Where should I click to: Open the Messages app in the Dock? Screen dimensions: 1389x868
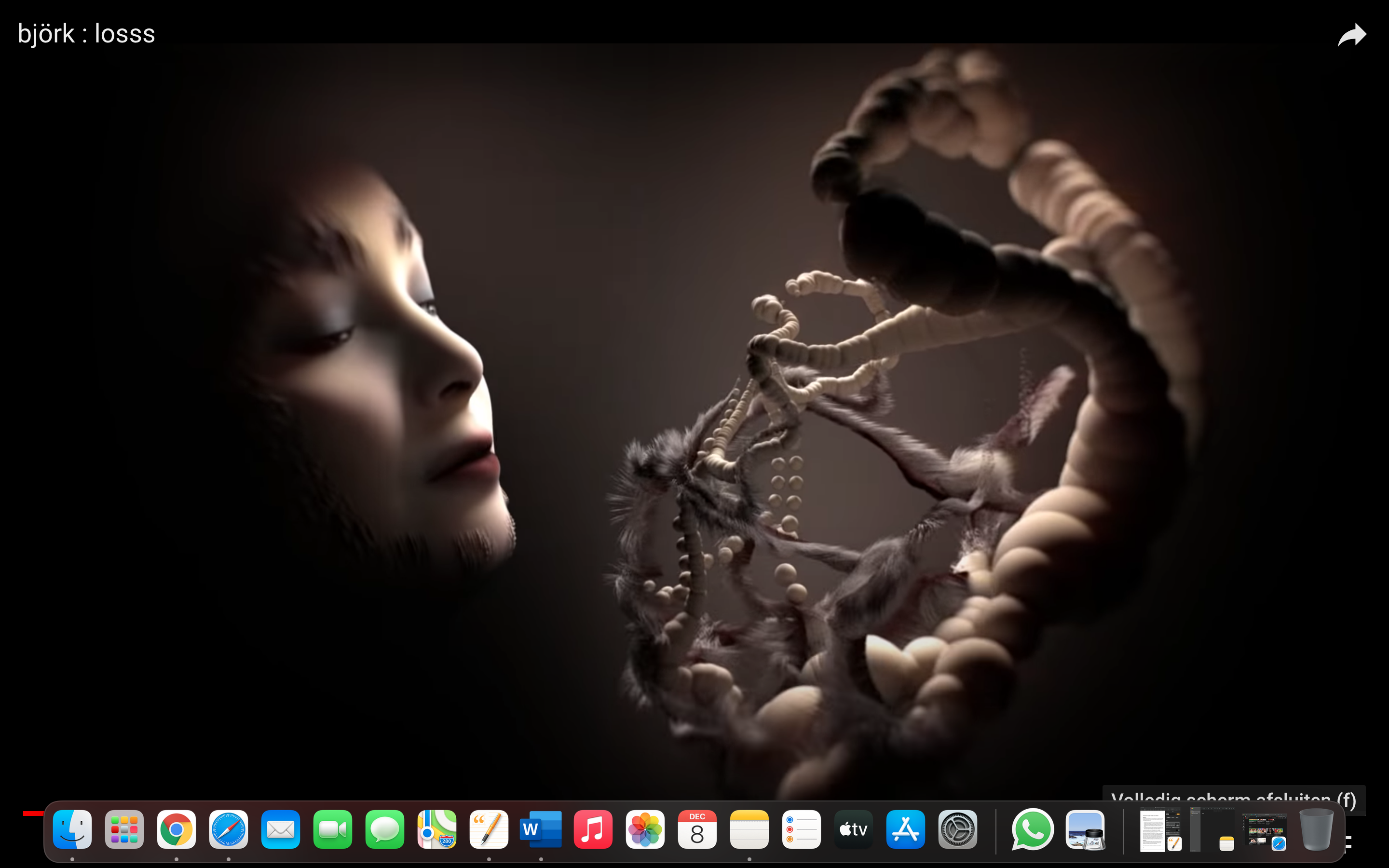tap(384, 829)
